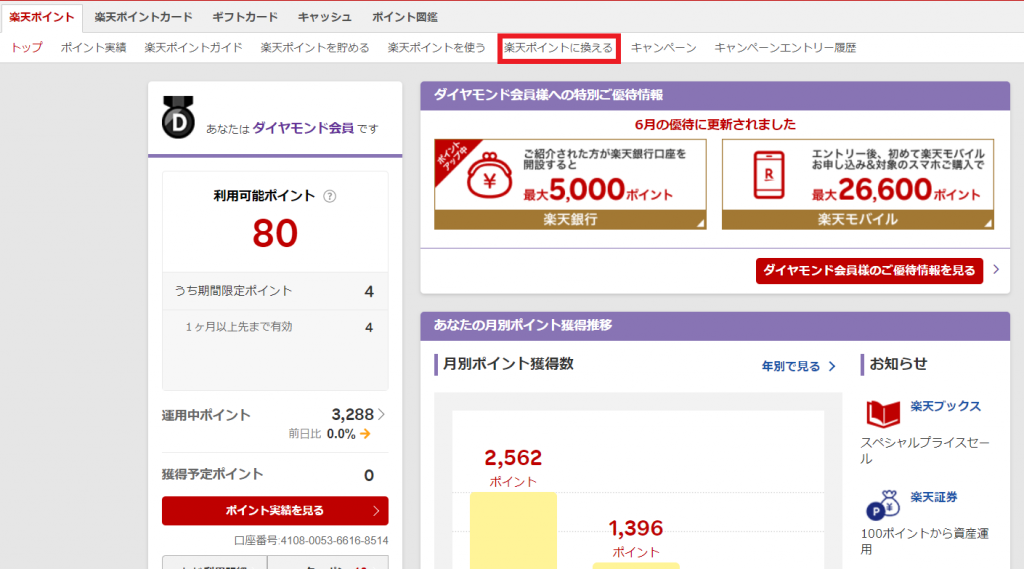Click スペシャルプライスセール notice text
The height and width of the screenshot is (569, 1024).
925,451
